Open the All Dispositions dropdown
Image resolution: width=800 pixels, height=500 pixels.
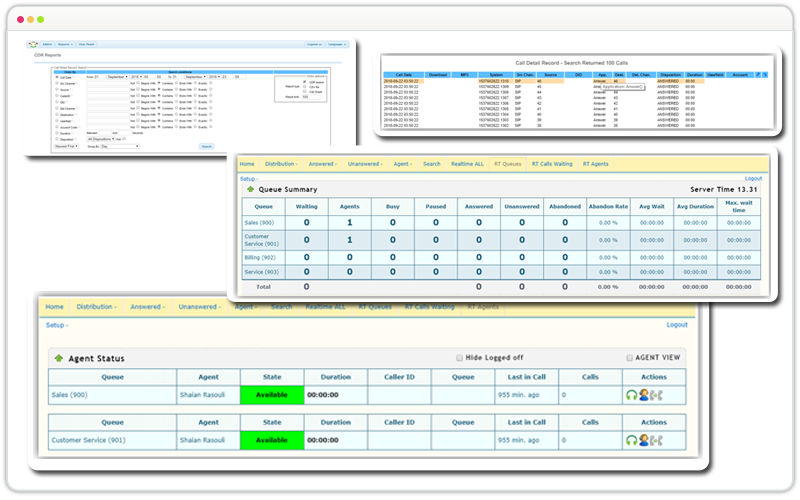tap(107, 138)
